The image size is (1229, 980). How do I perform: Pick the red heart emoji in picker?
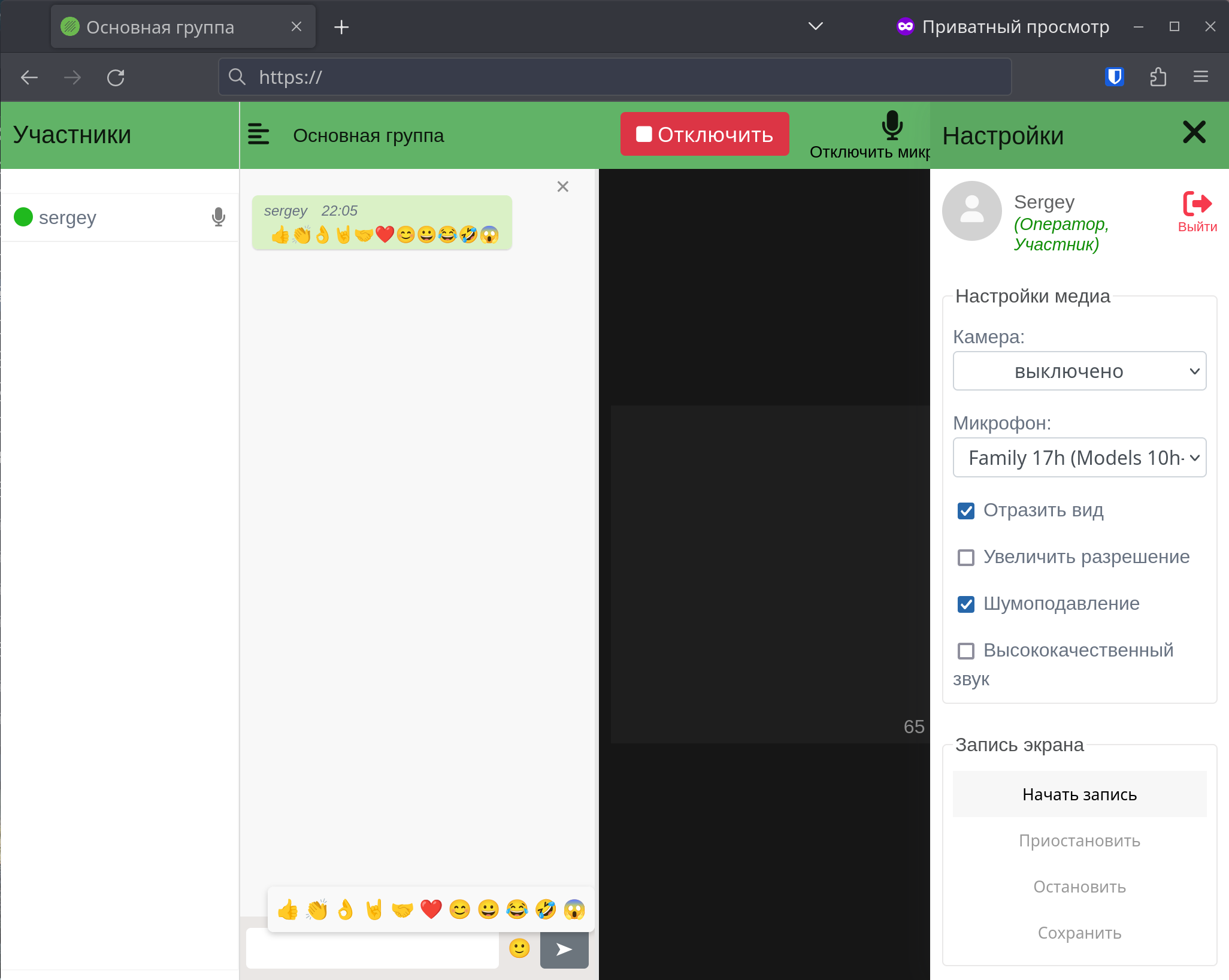pyautogui.click(x=431, y=909)
